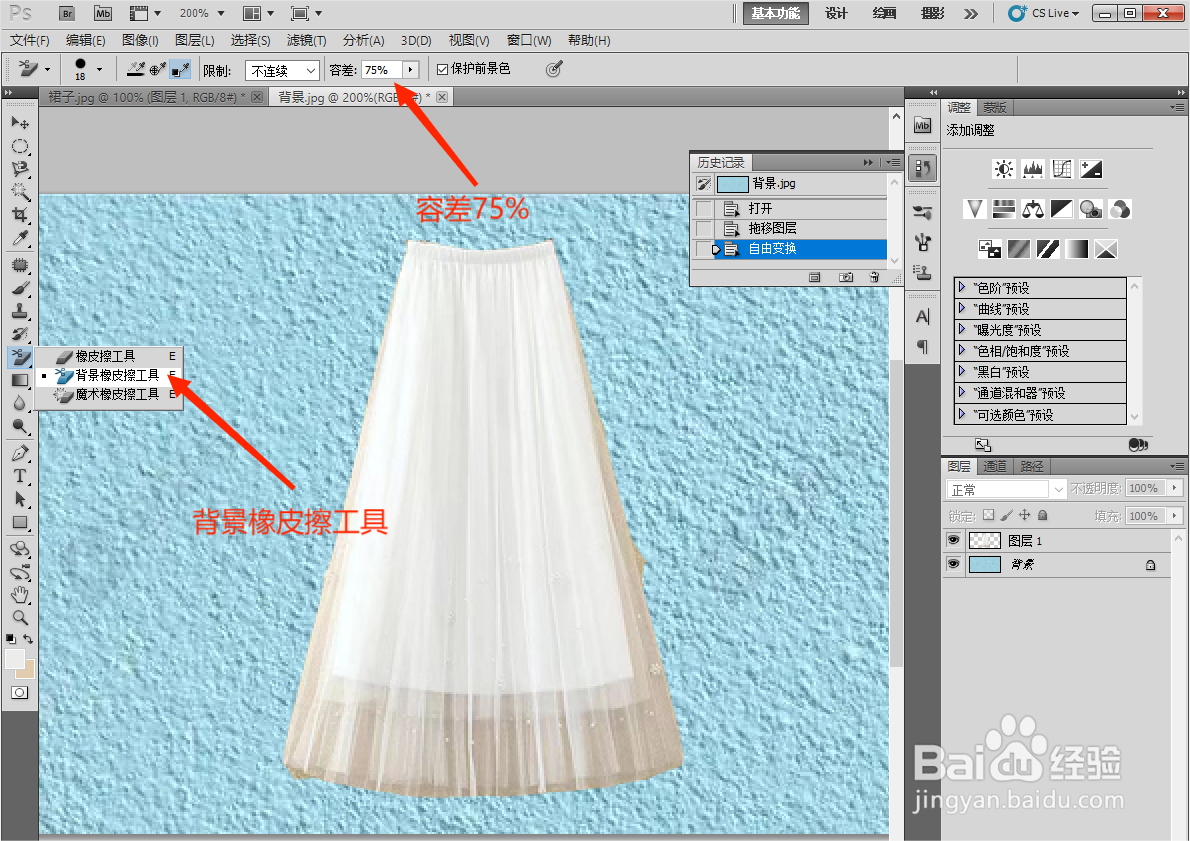Expand the "黑白"预设 list
This screenshot has width=1190, height=841.
click(962, 371)
